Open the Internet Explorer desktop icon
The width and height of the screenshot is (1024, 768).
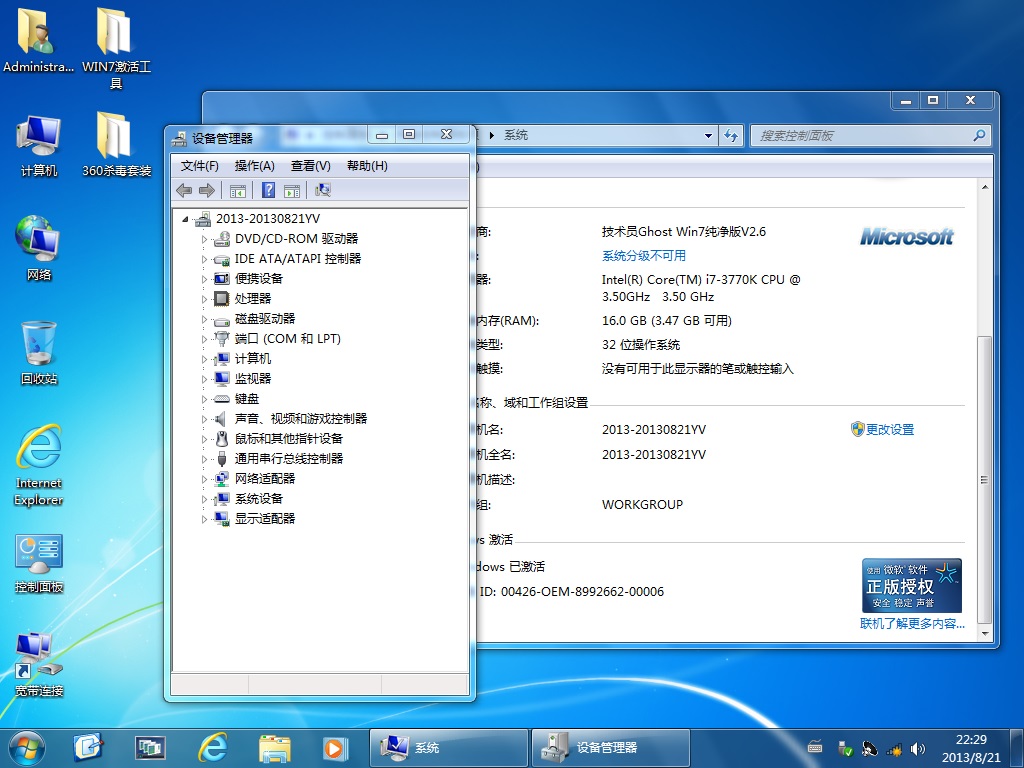click(39, 465)
